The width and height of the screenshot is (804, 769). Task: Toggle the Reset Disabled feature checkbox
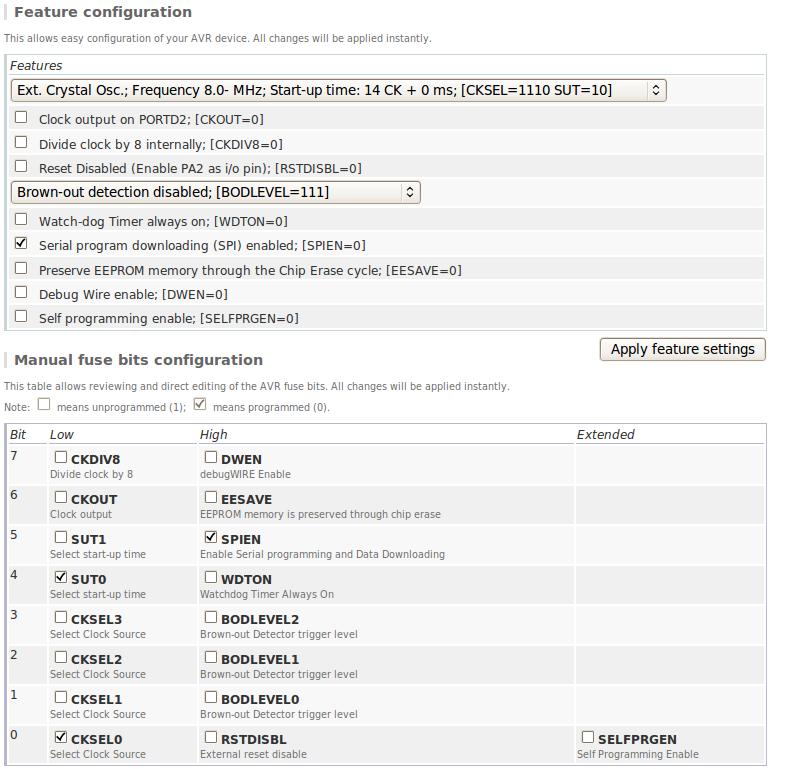21,166
